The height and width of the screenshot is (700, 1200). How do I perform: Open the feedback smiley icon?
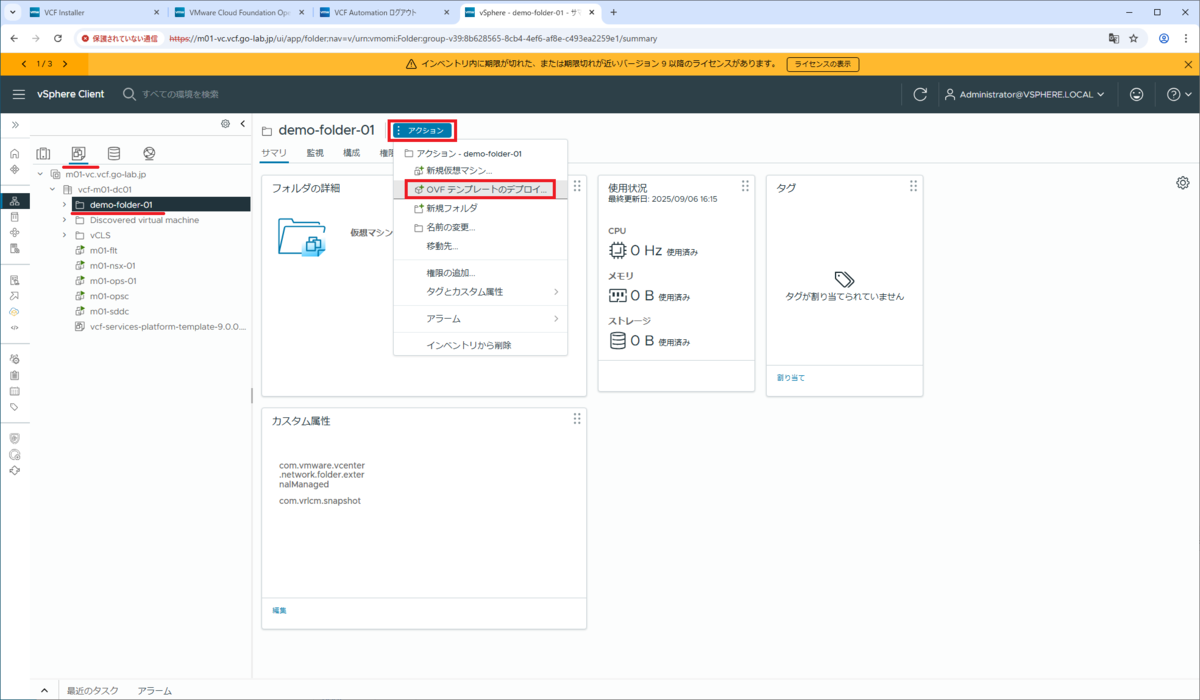tap(1137, 94)
